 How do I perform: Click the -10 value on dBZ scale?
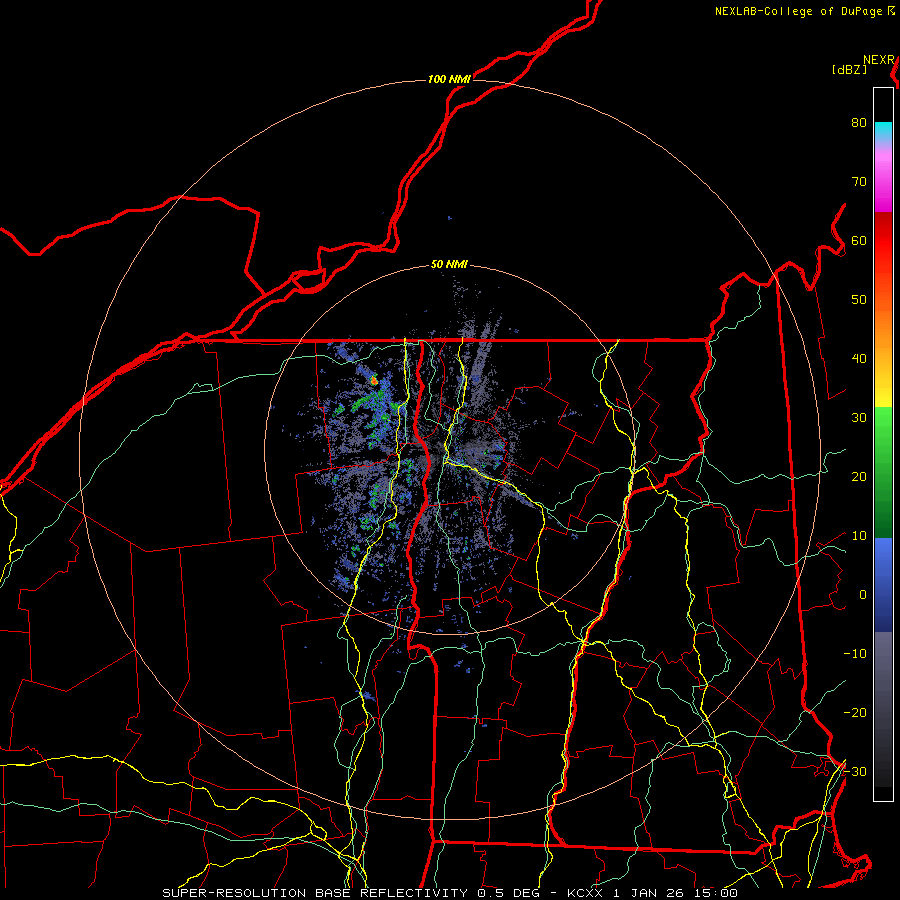(x=855, y=654)
